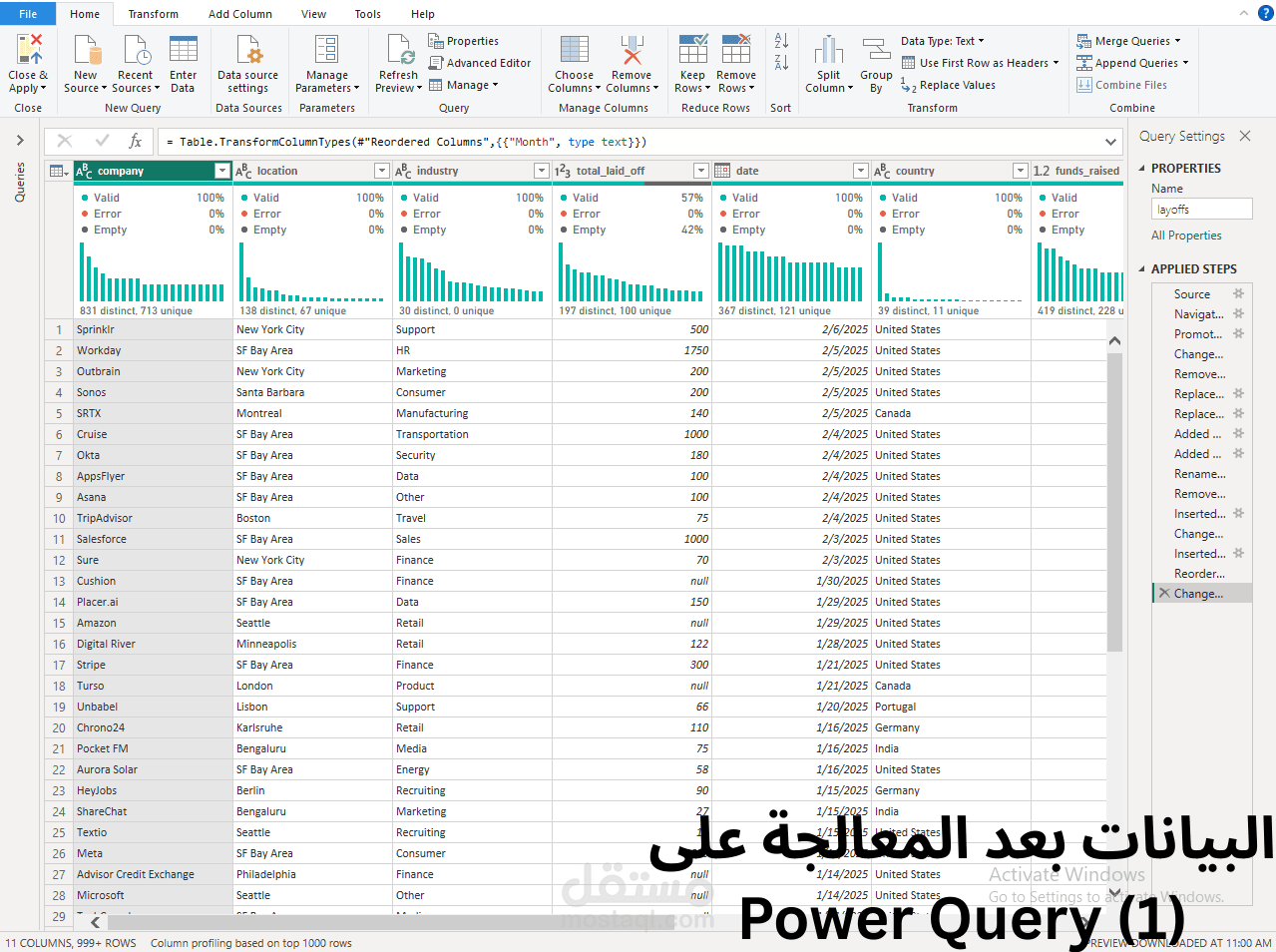
Task: Open the Navigation step settings gear
Action: 1238,313
